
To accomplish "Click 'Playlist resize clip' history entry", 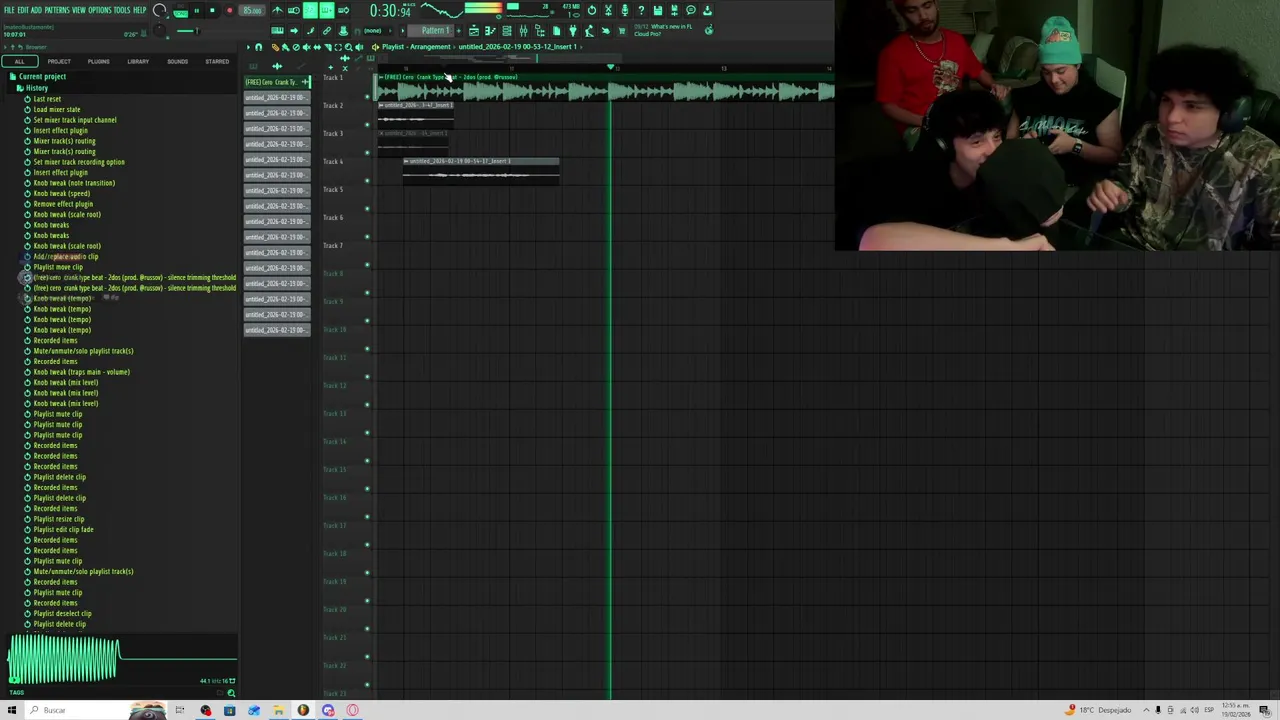I will pos(59,519).
